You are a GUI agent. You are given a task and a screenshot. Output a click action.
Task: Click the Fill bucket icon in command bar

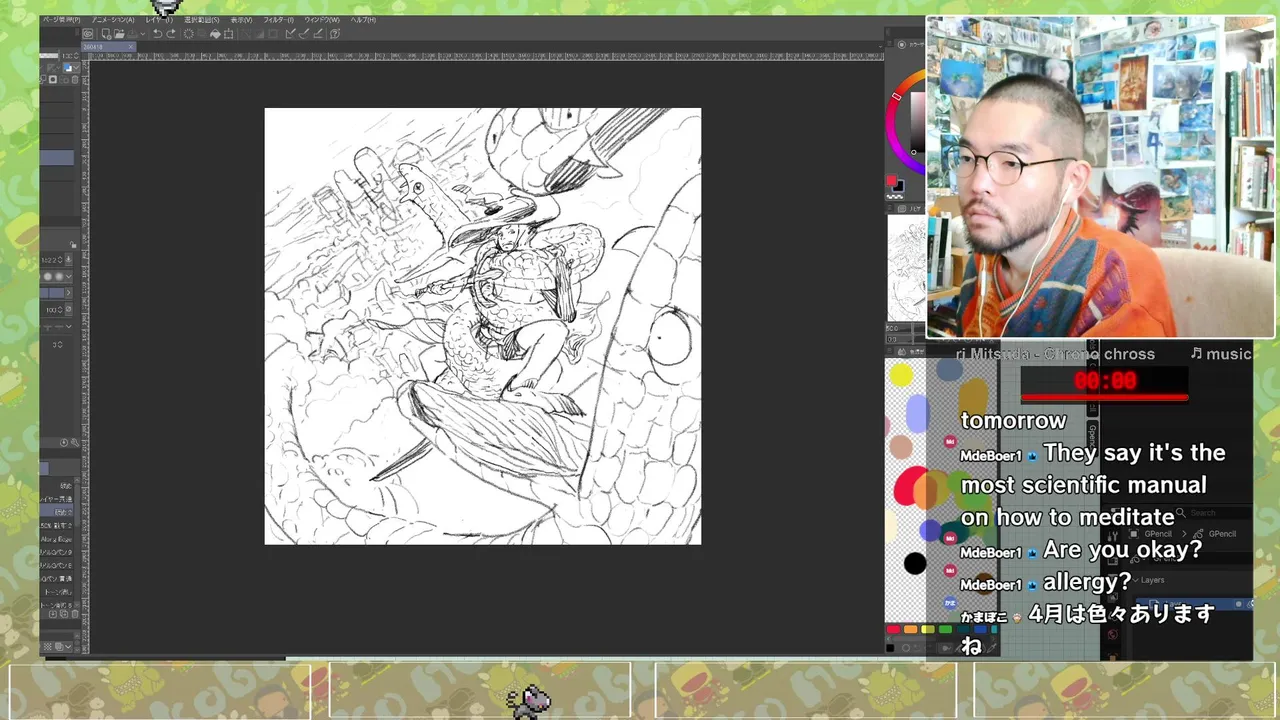pos(215,34)
